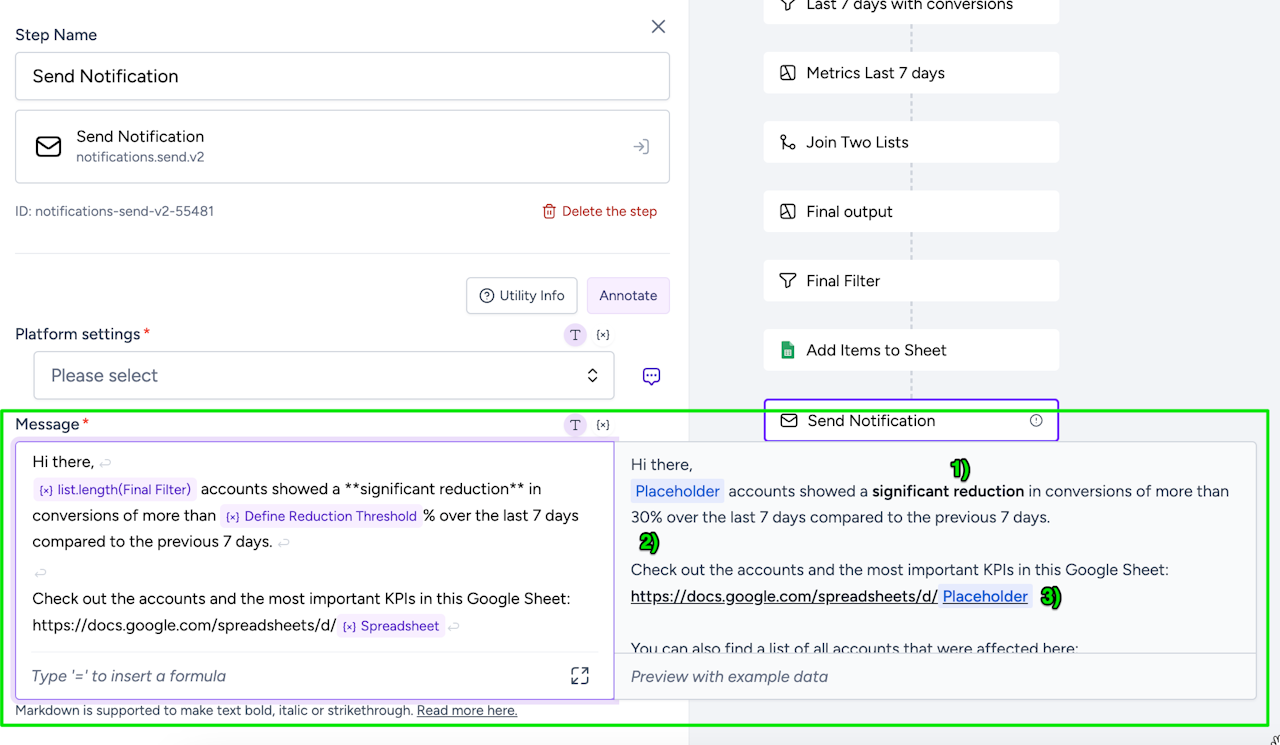Screen dimensions: 1280x745
Task: Open the Send Notification utility arrow icon
Action: point(641,147)
